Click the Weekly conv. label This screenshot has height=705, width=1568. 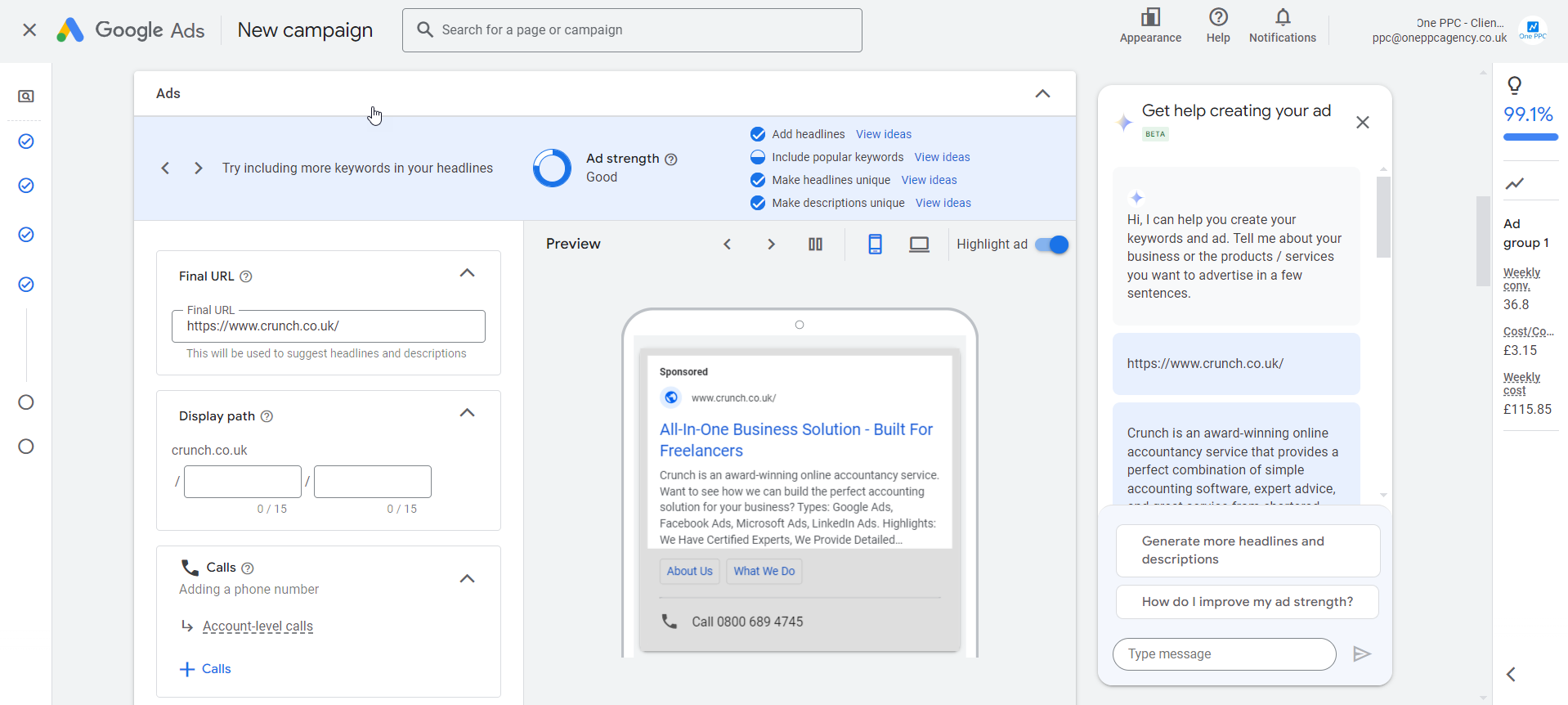point(1521,279)
